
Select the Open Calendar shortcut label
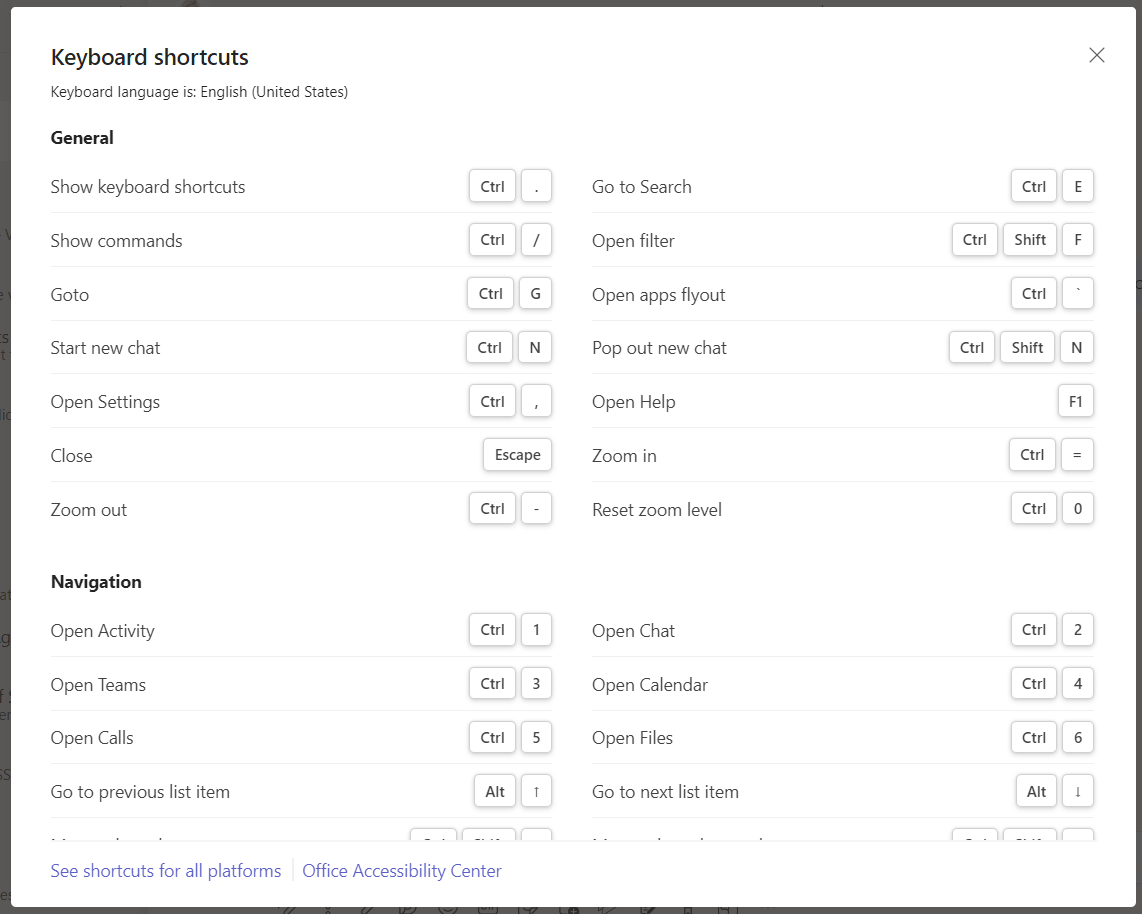650,685
